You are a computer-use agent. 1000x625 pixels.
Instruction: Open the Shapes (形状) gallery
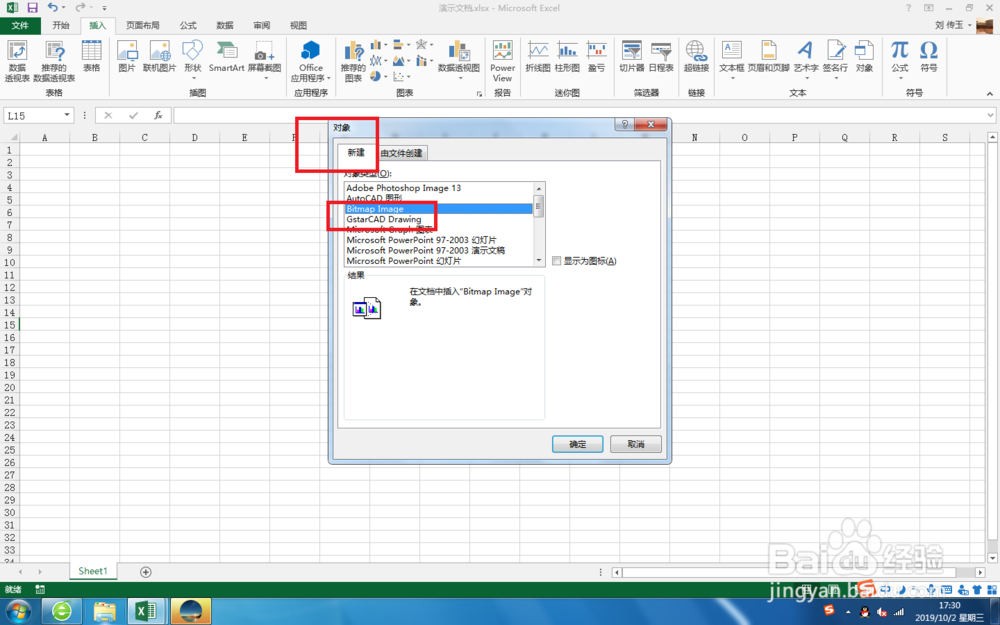pyautogui.click(x=193, y=59)
